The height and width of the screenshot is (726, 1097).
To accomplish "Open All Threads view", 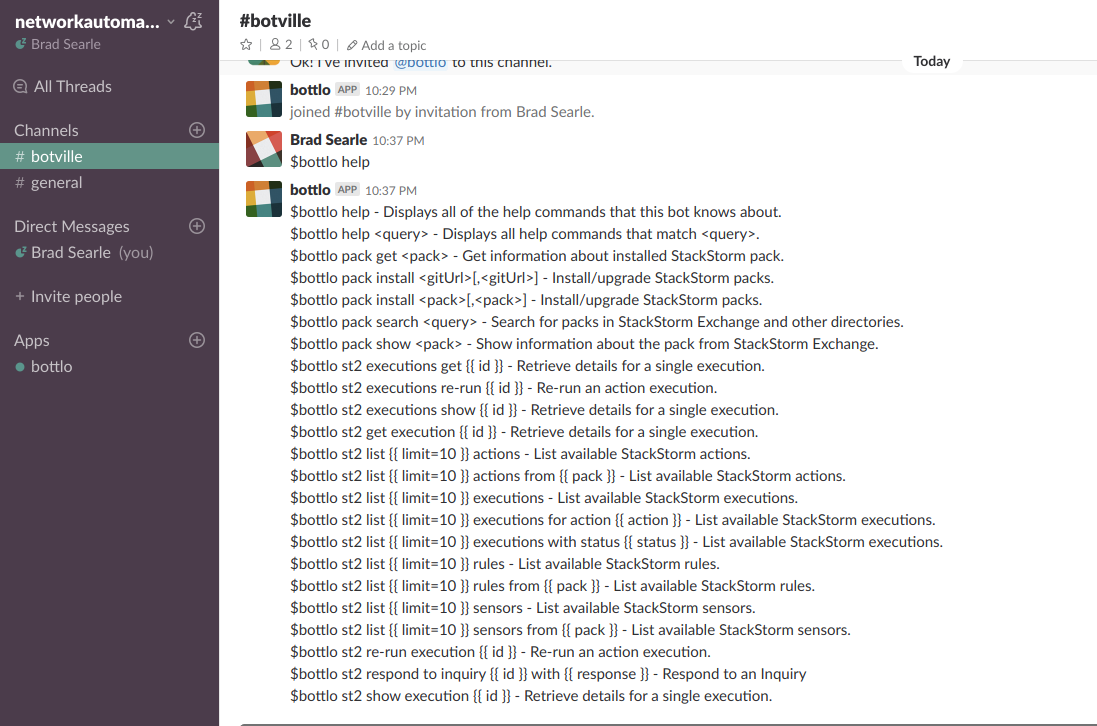I will coord(72,87).
